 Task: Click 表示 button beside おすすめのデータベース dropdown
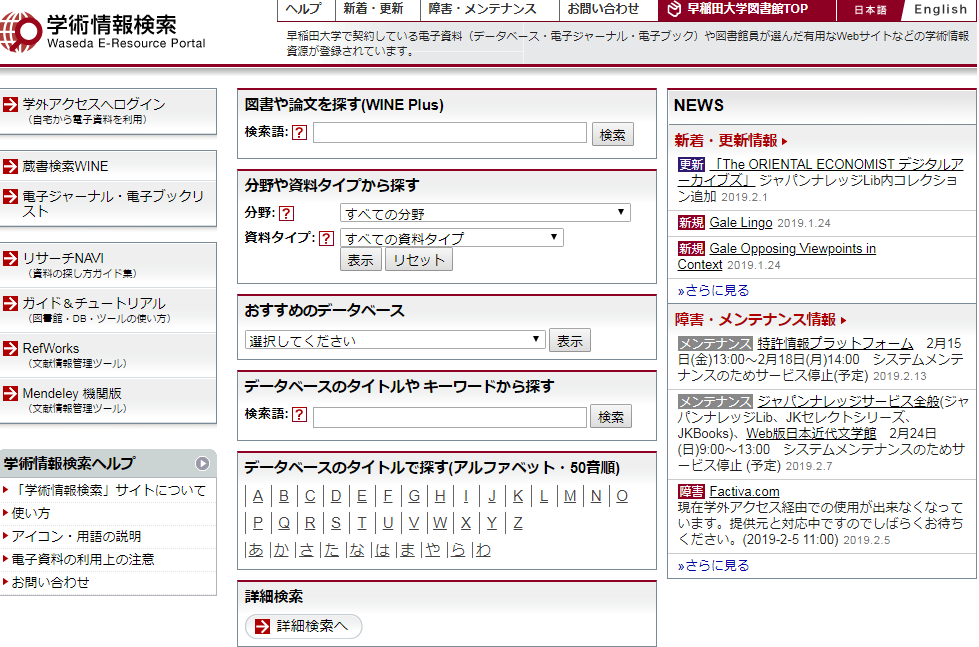click(569, 341)
